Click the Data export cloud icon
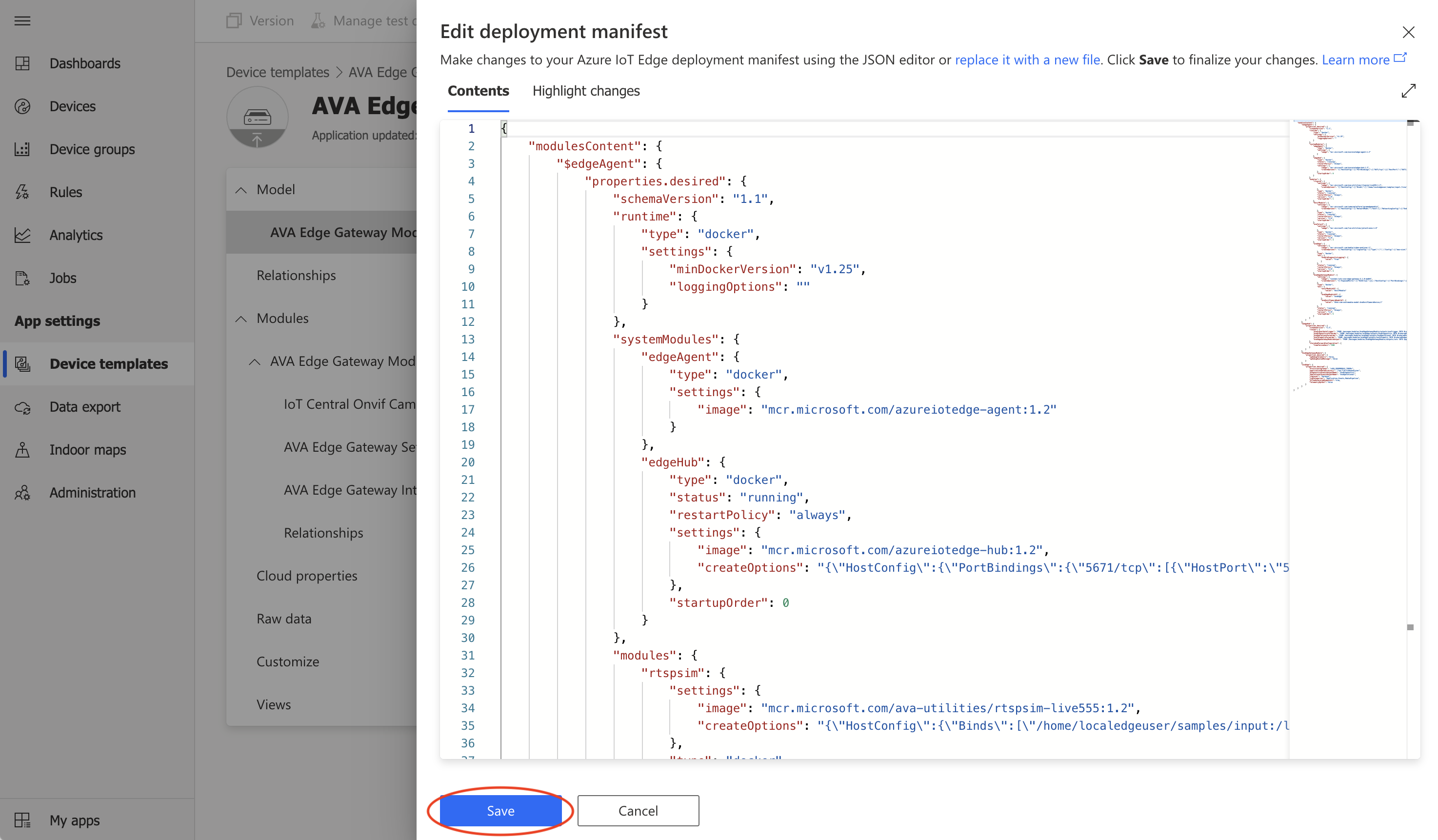The width and height of the screenshot is (1438, 840). coord(22,407)
